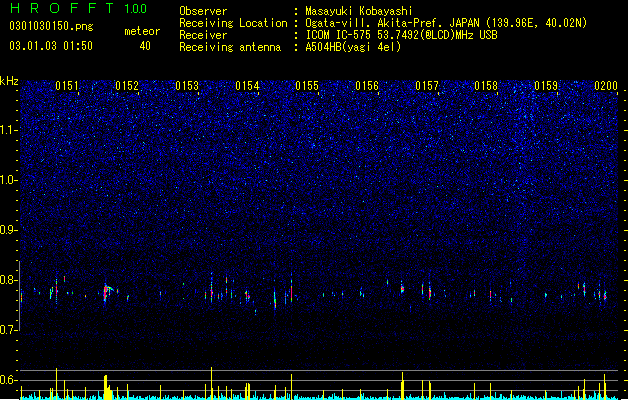The image size is (629, 400).
Task: Click the 03.01.03 01:50 timestamp
Action: pos(51,46)
